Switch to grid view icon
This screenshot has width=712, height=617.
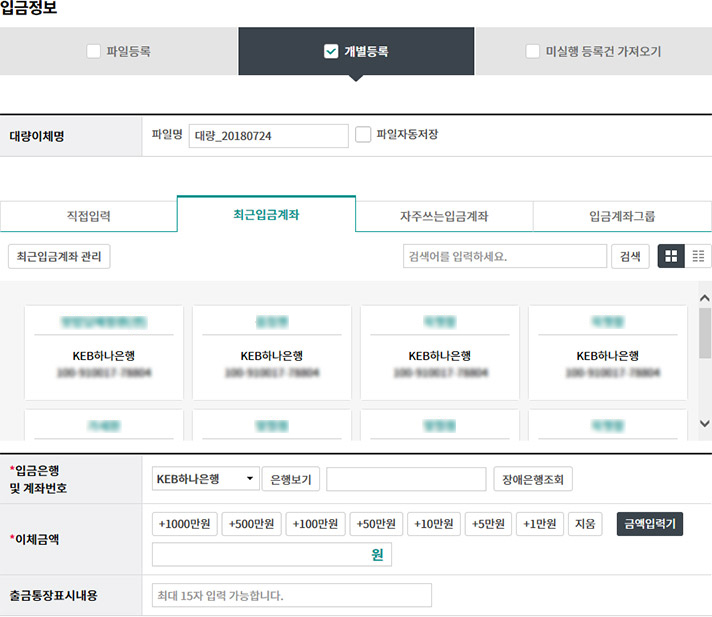[670, 256]
